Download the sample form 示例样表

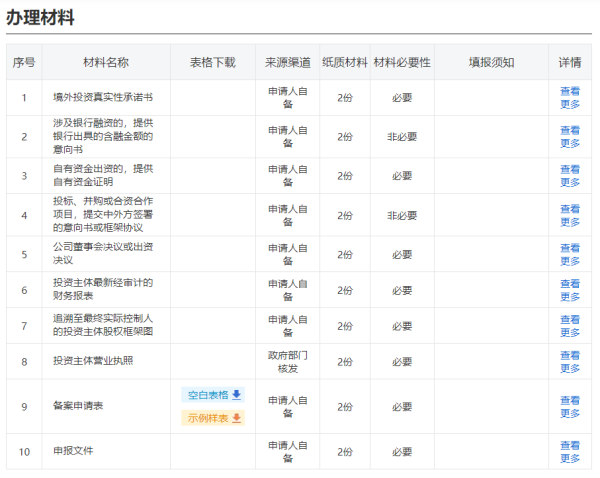point(213,418)
